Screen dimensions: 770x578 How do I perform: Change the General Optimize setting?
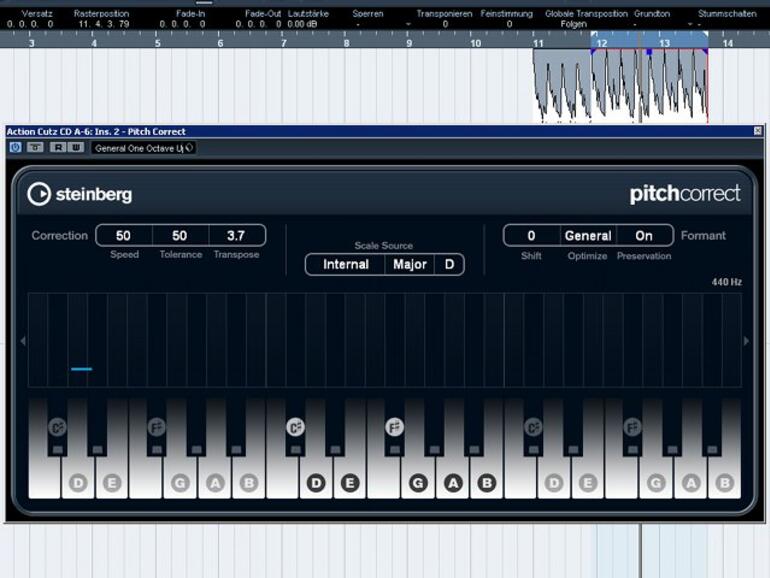pyautogui.click(x=588, y=236)
